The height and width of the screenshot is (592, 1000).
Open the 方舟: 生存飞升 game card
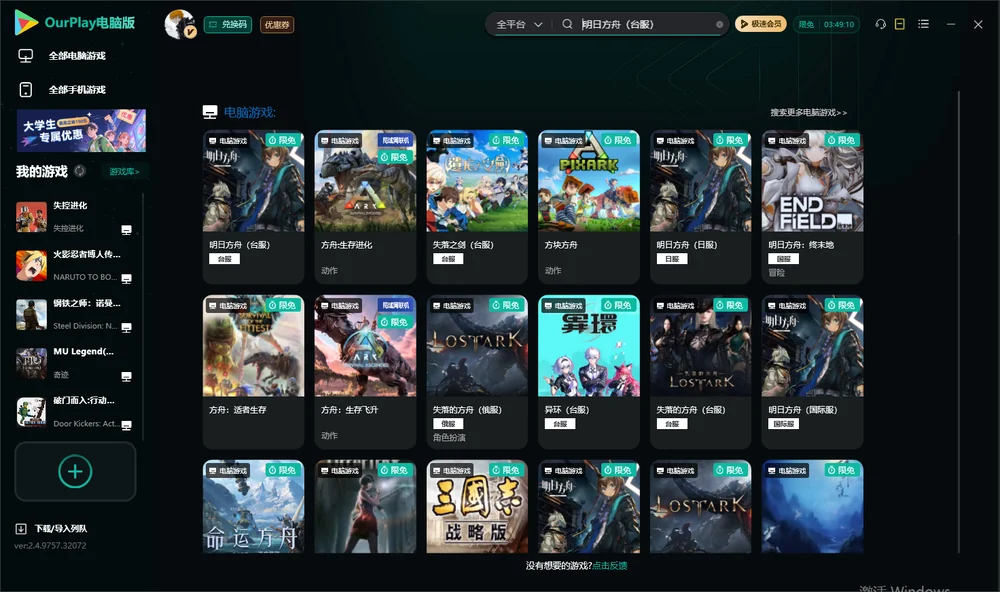[365, 372]
